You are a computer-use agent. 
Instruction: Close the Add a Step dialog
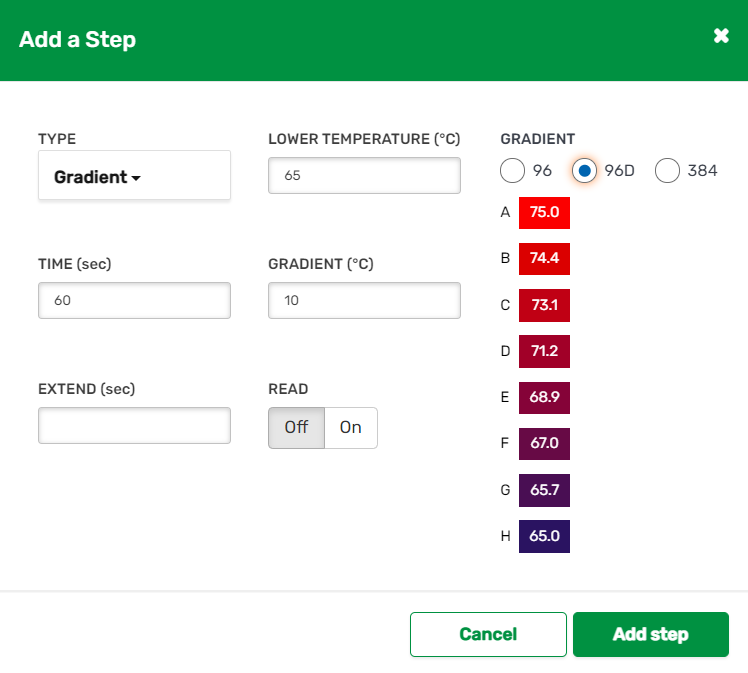(721, 36)
